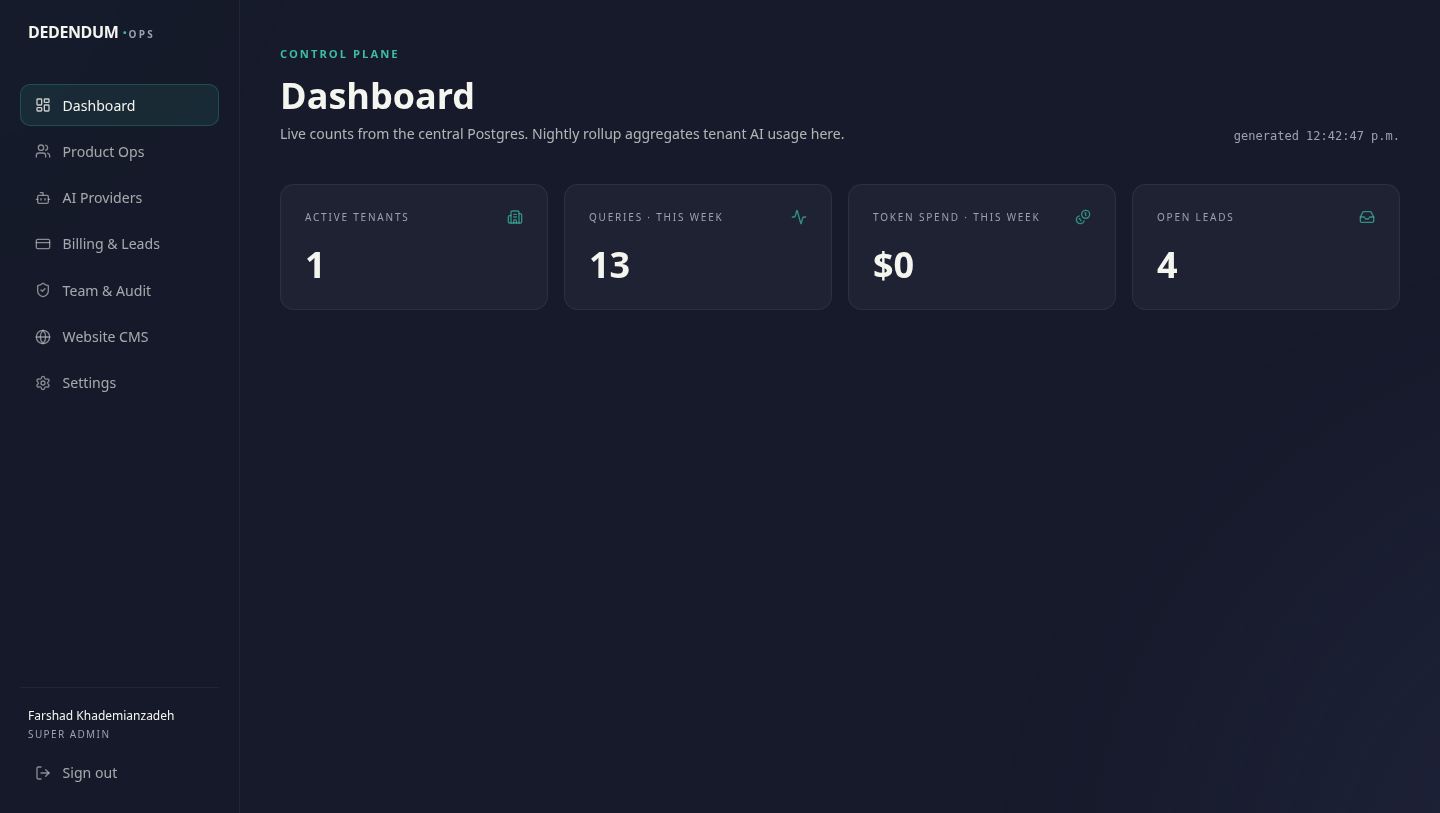Click the Billing & Leads card icon
Image resolution: width=1440 pixels, height=813 pixels.
pyautogui.click(x=43, y=244)
